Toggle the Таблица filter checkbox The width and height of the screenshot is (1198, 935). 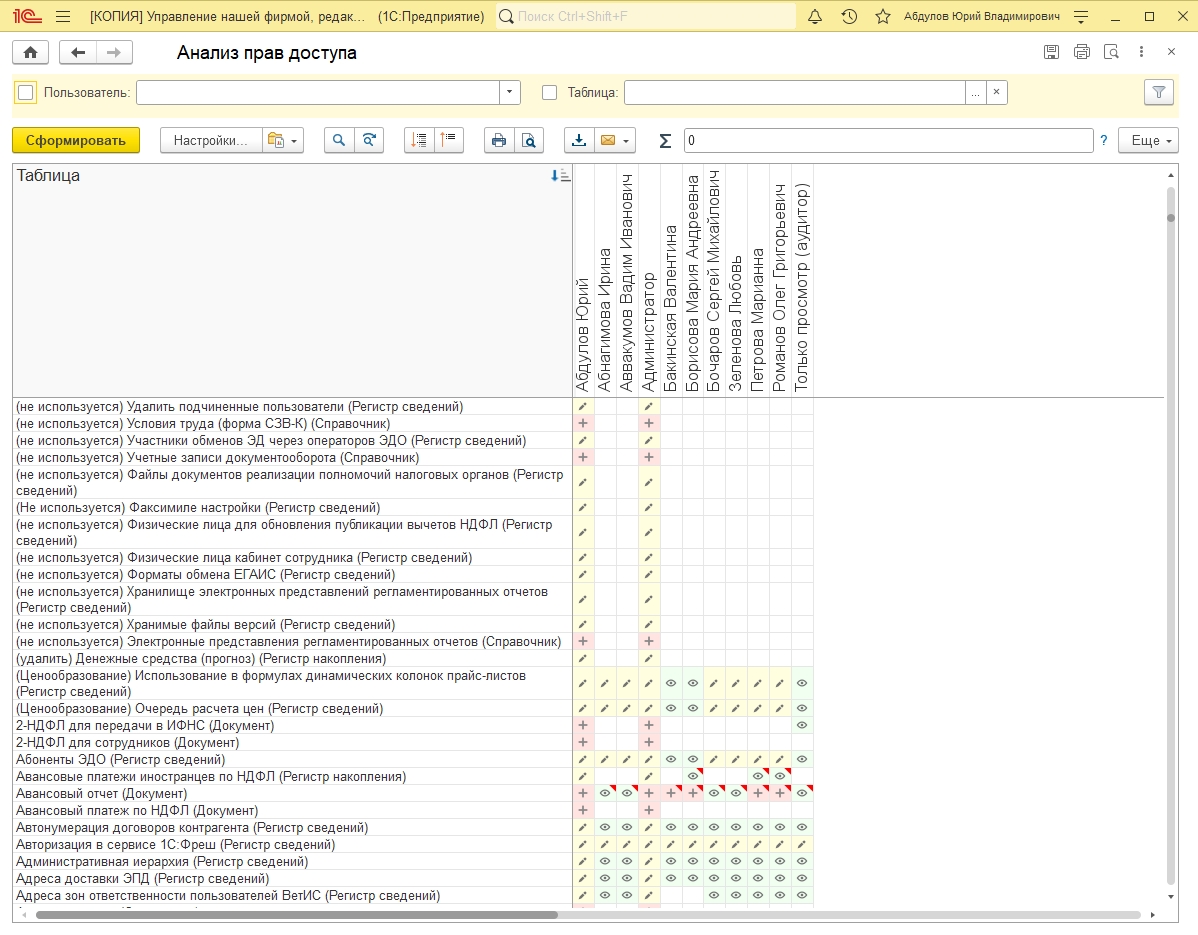click(549, 92)
